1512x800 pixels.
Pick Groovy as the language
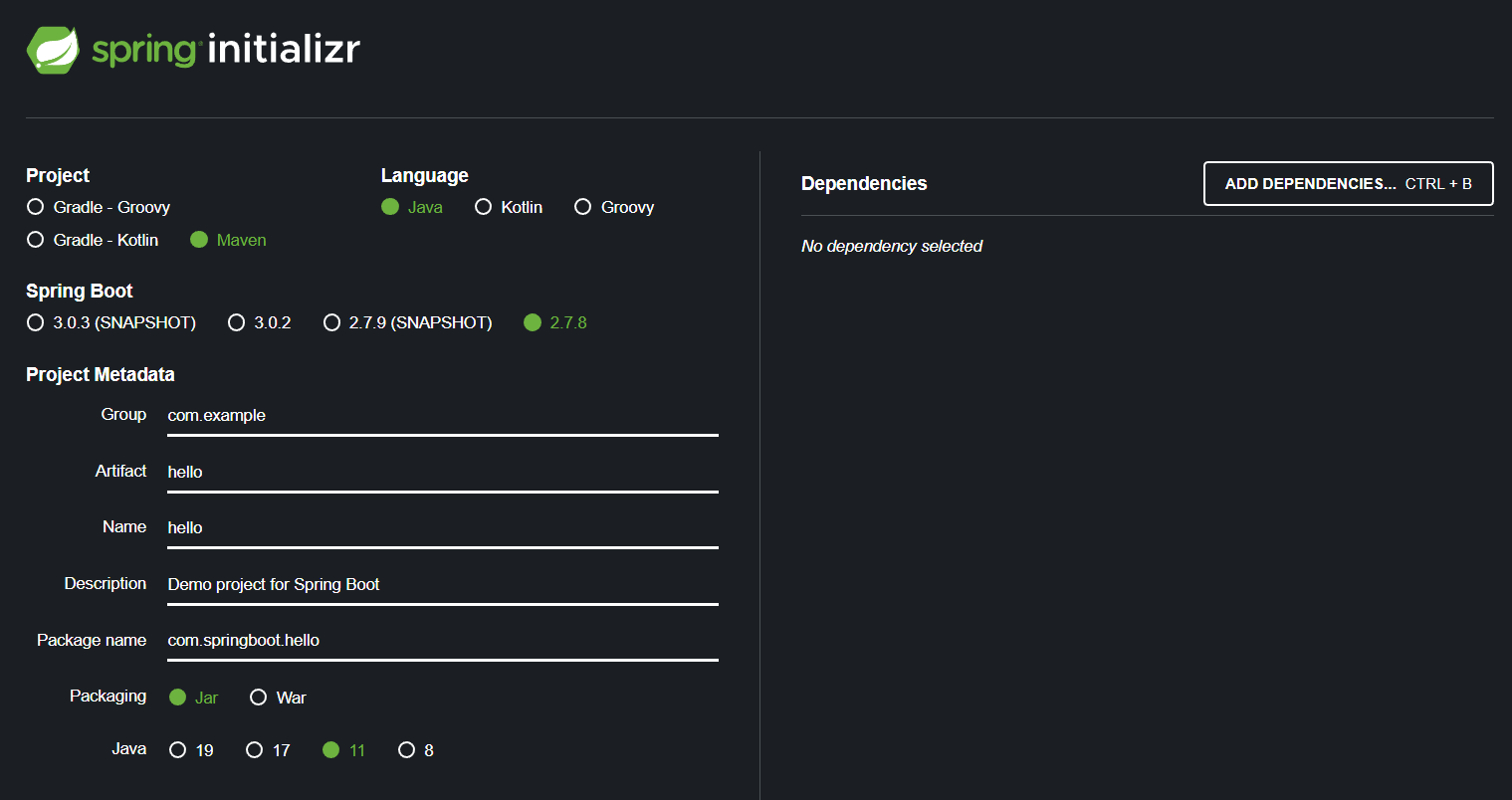tap(614, 207)
